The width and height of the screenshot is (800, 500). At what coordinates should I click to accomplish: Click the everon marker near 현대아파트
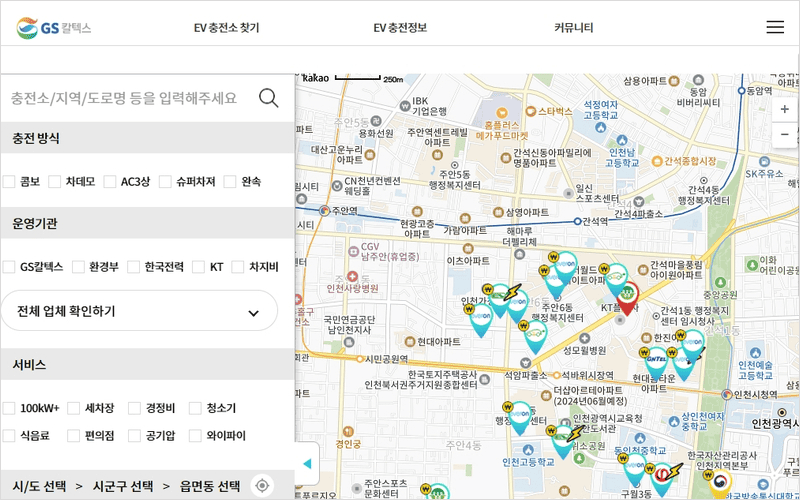(481, 320)
